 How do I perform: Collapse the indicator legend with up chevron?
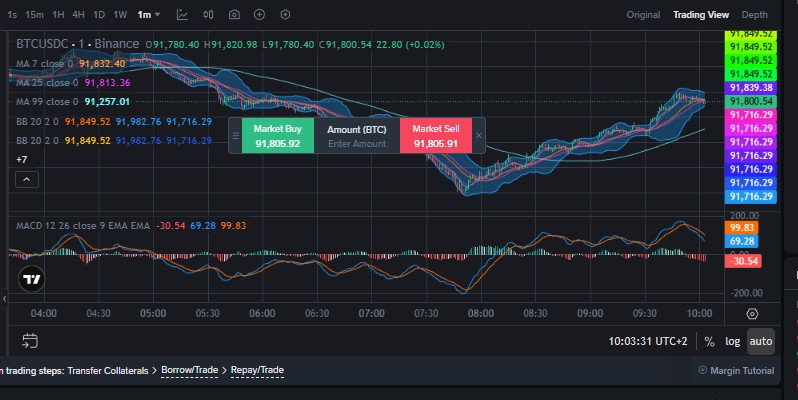(x=27, y=180)
